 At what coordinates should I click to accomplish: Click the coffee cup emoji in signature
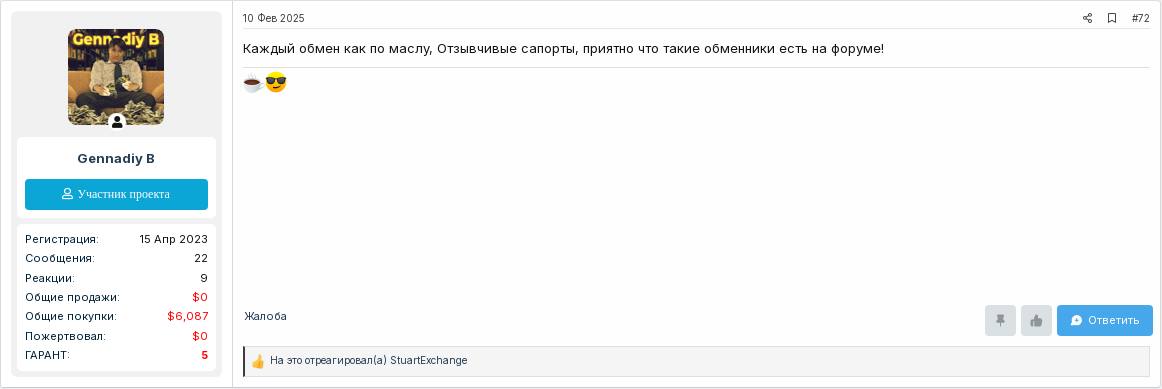pos(253,83)
